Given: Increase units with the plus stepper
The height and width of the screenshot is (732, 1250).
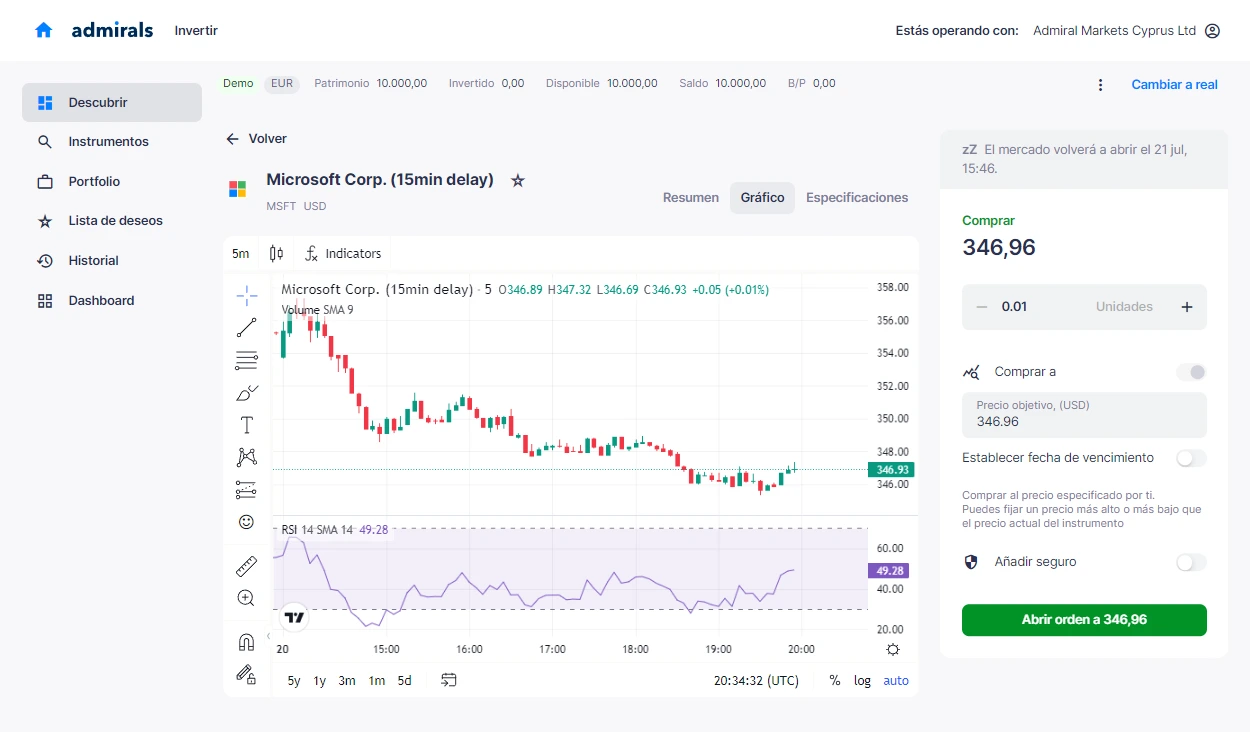Looking at the screenshot, I should [1187, 307].
